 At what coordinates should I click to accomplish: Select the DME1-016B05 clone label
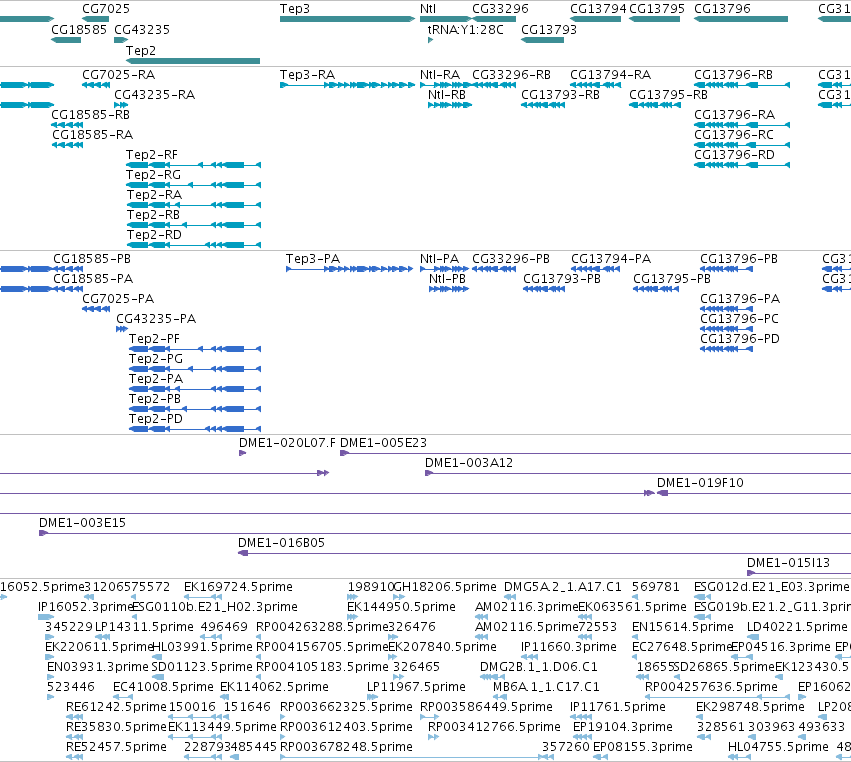pyautogui.click(x=281, y=543)
